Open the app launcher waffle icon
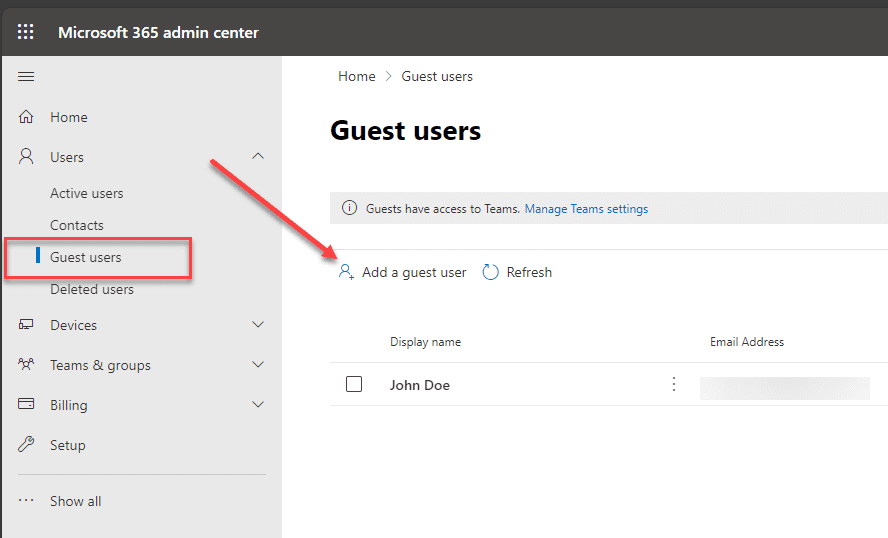 pos(25,32)
